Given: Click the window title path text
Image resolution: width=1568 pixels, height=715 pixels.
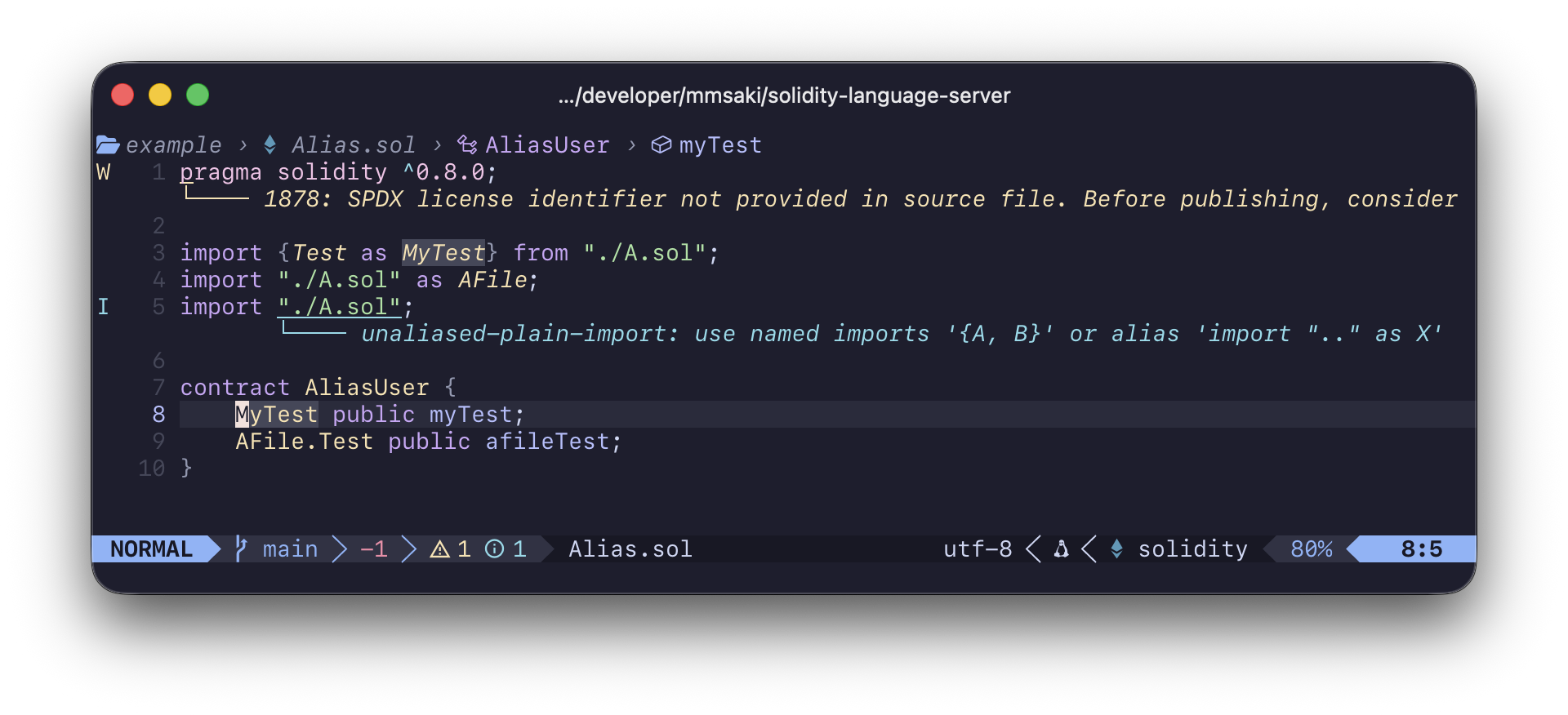Looking at the screenshot, I should pyautogui.click(x=784, y=95).
